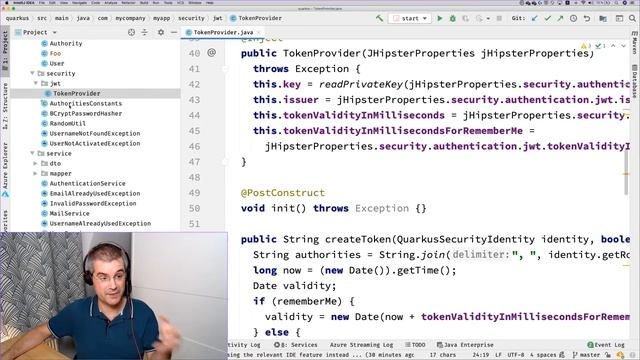Stop the running process
This screenshot has height=360, width=640.
[x=499, y=18]
